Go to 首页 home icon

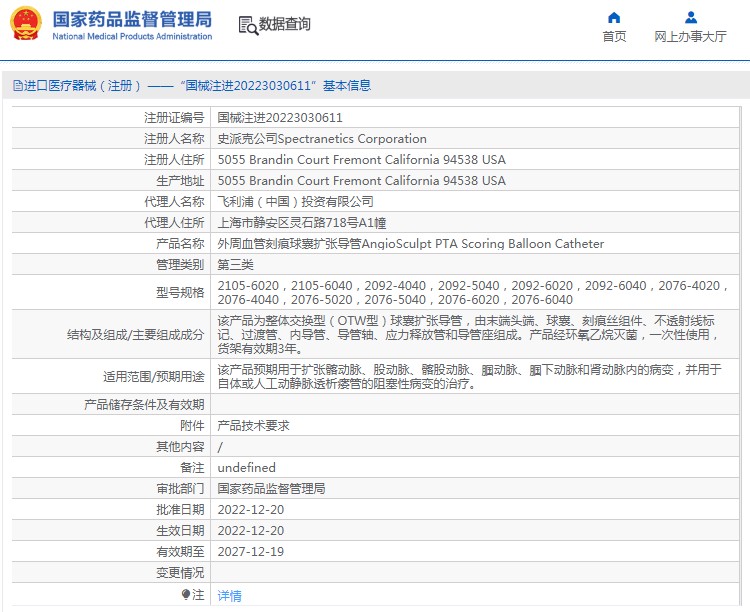(x=614, y=18)
